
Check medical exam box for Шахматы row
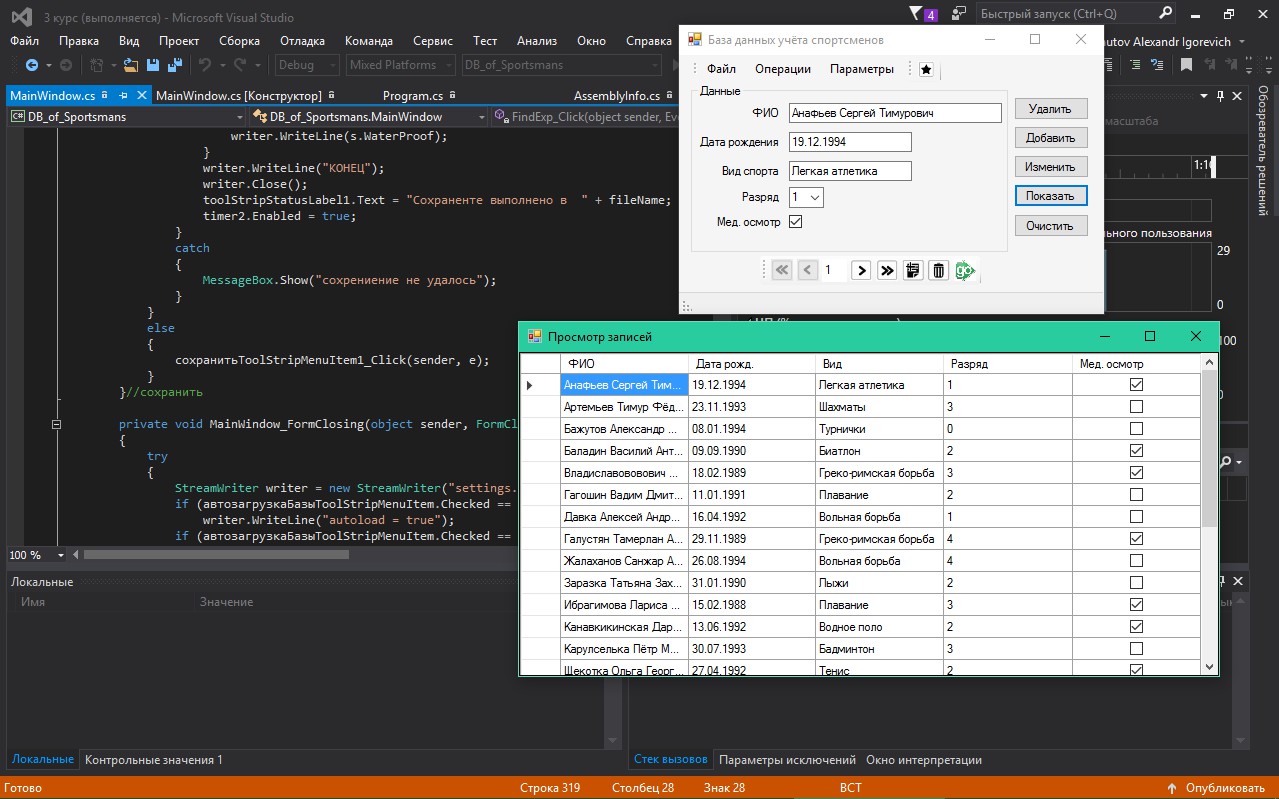click(1136, 407)
